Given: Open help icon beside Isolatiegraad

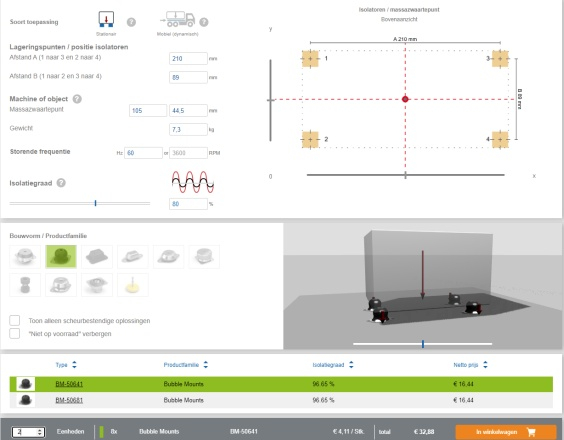Looking at the screenshot, I should click(x=61, y=183).
